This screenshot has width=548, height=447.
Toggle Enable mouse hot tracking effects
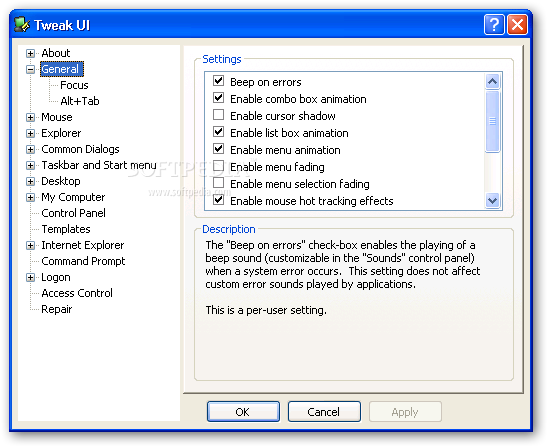(x=218, y=200)
